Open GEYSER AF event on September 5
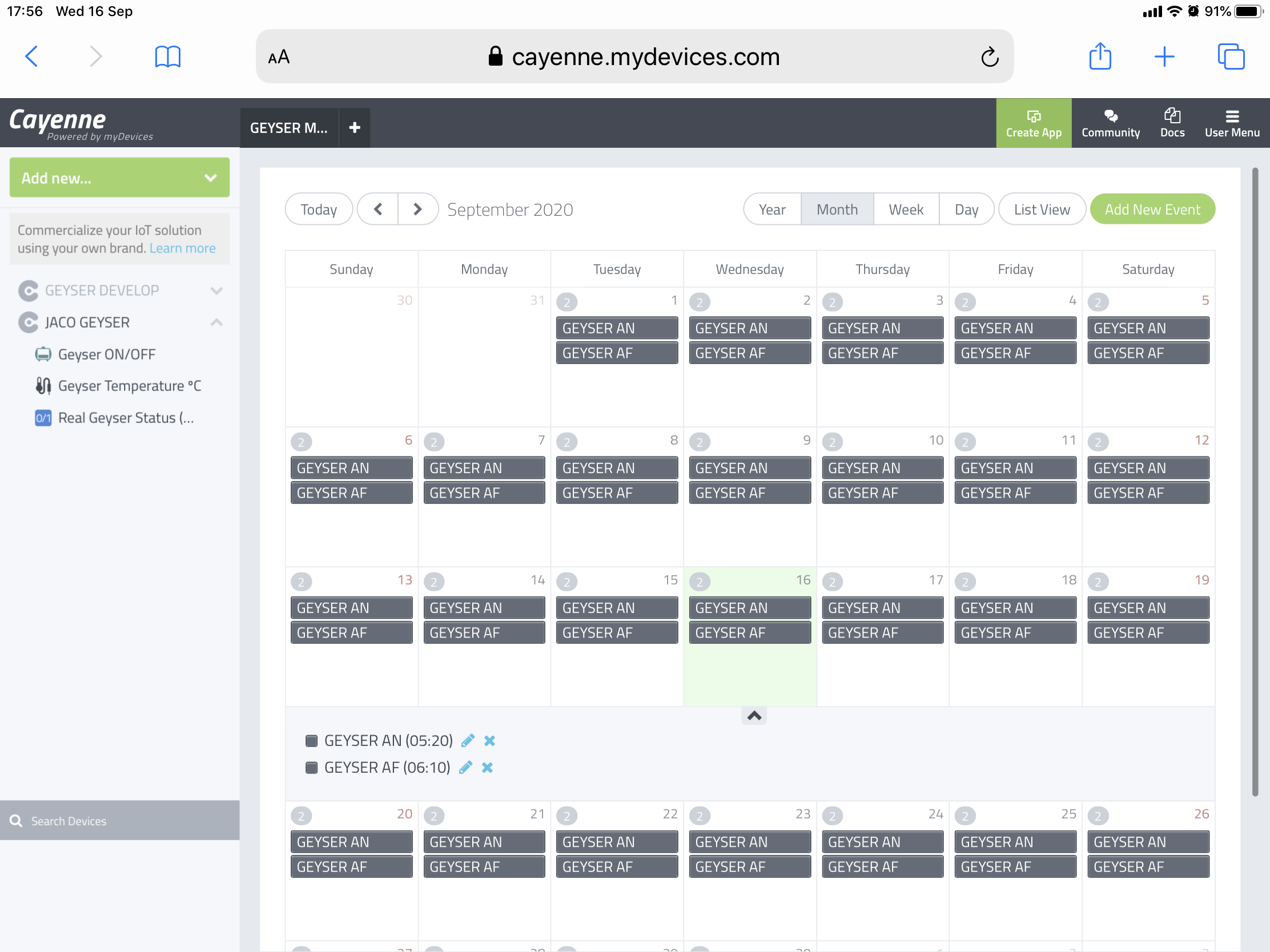Screen dimensions: 1270x952 click(1148, 353)
